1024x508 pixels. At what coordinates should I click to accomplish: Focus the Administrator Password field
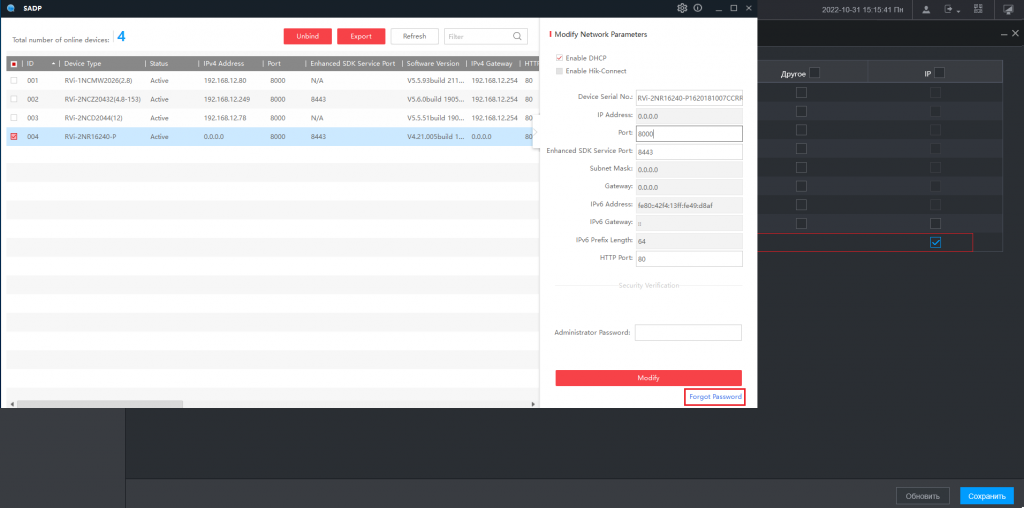coord(688,332)
